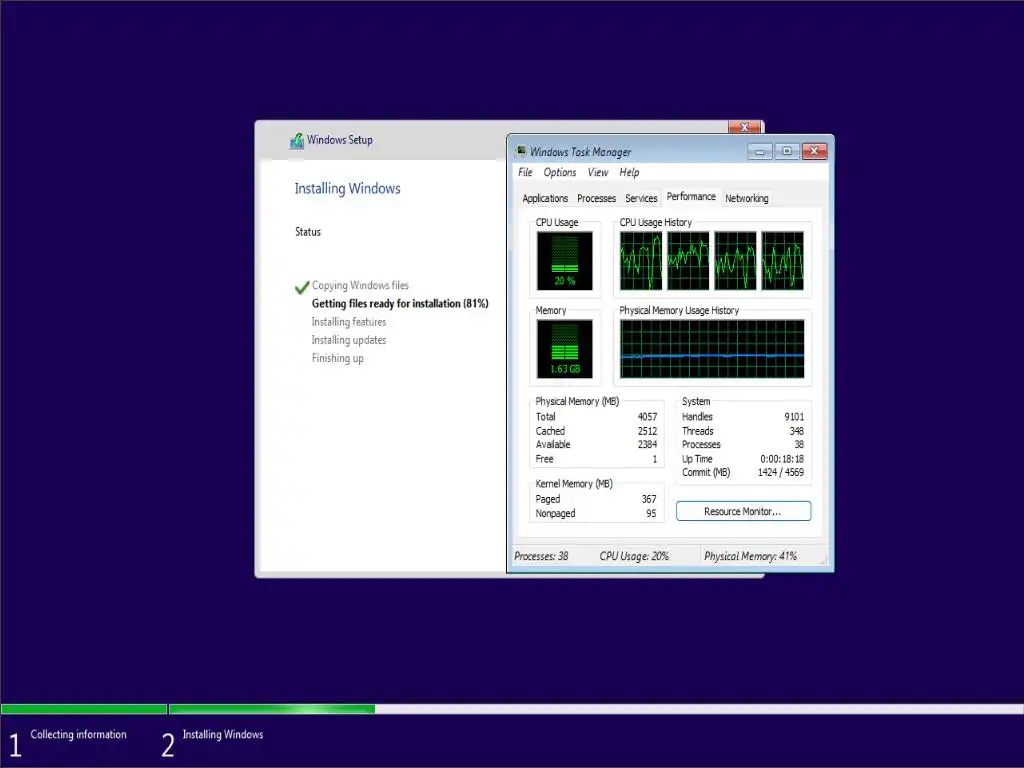Click the third CPU usage history graph

735,261
